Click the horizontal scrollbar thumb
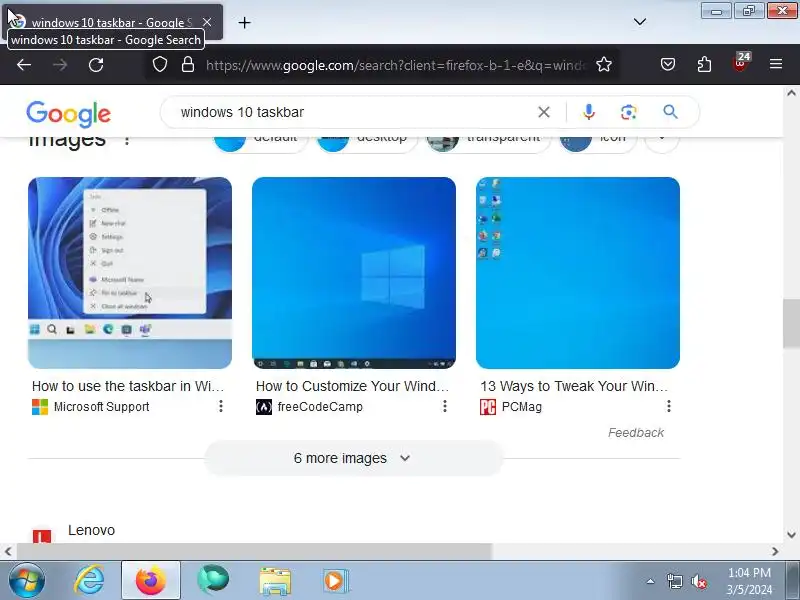This screenshot has height=600, width=800. pyautogui.click(x=254, y=551)
